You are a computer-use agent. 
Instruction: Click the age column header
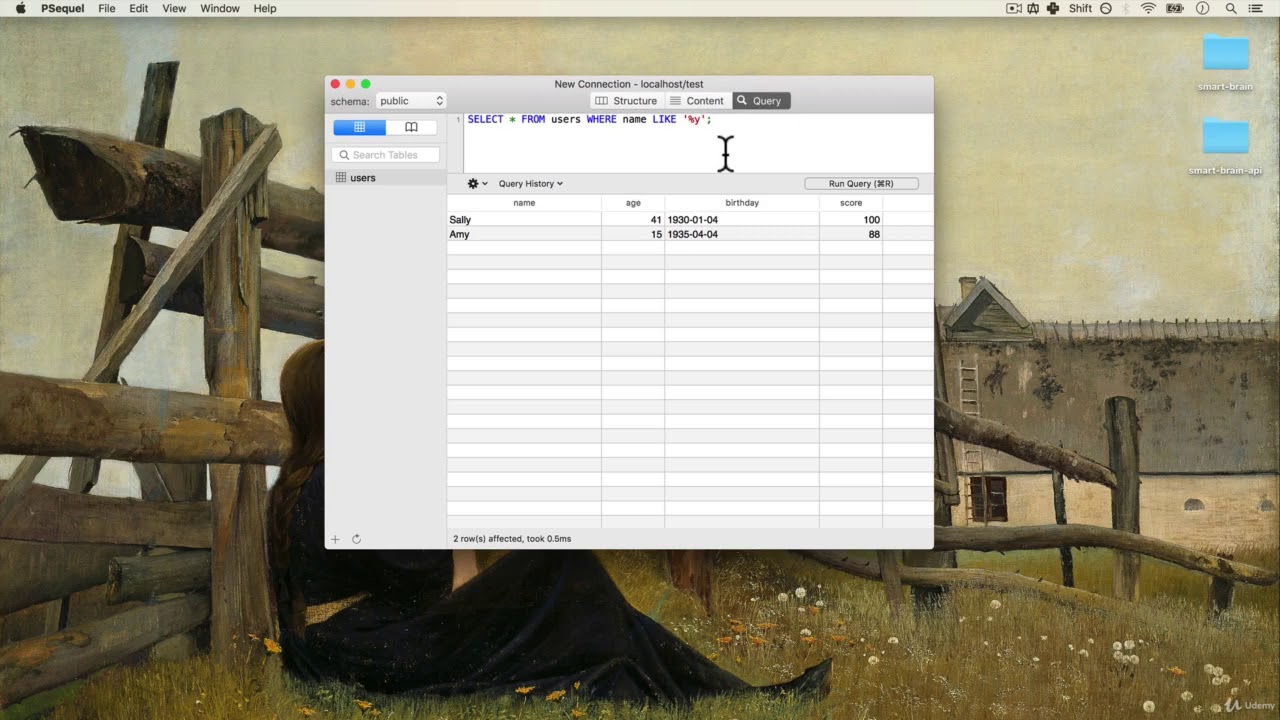[x=633, y=203]
